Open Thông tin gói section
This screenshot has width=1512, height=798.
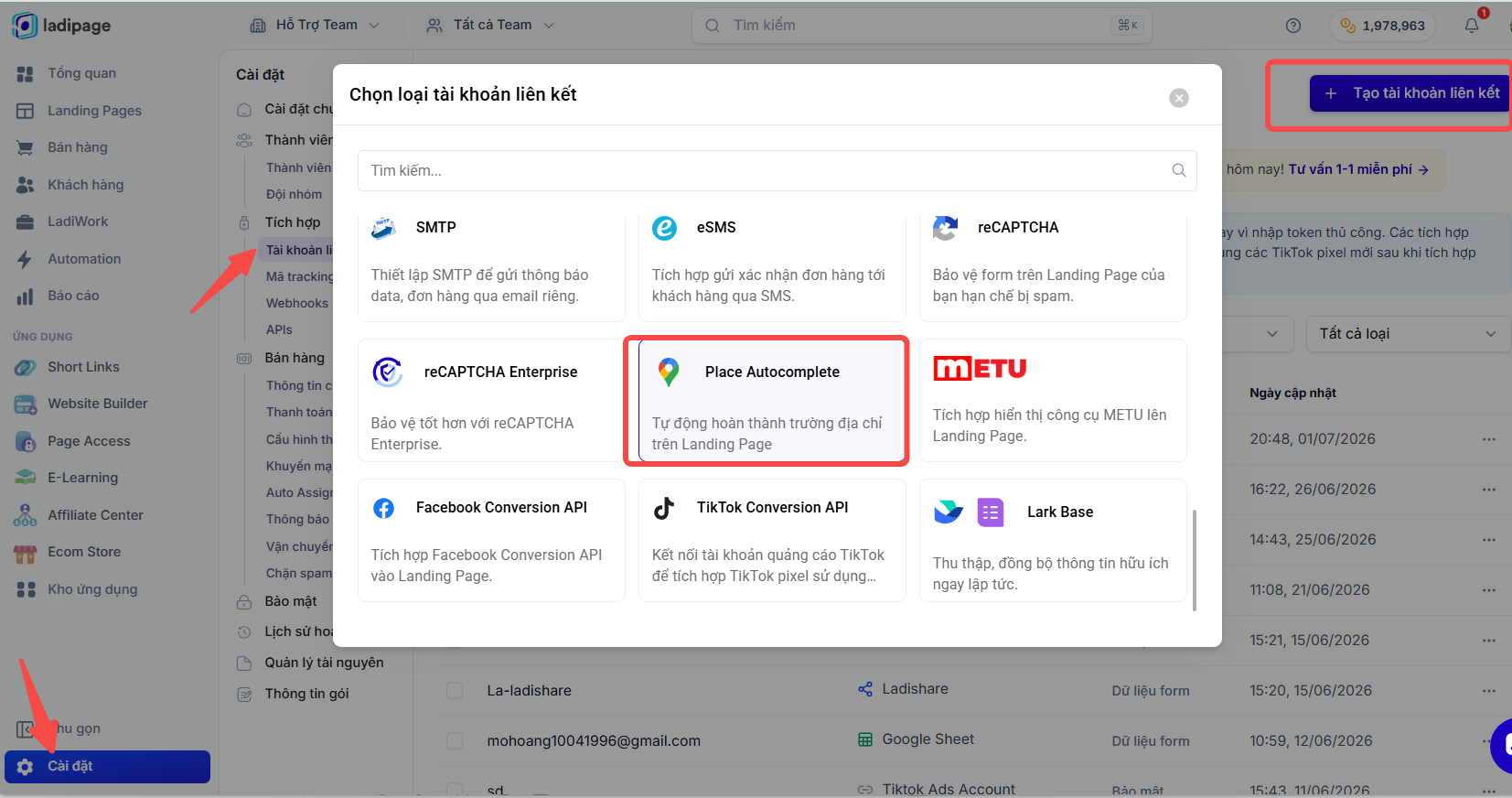click(x=306, y=694)
